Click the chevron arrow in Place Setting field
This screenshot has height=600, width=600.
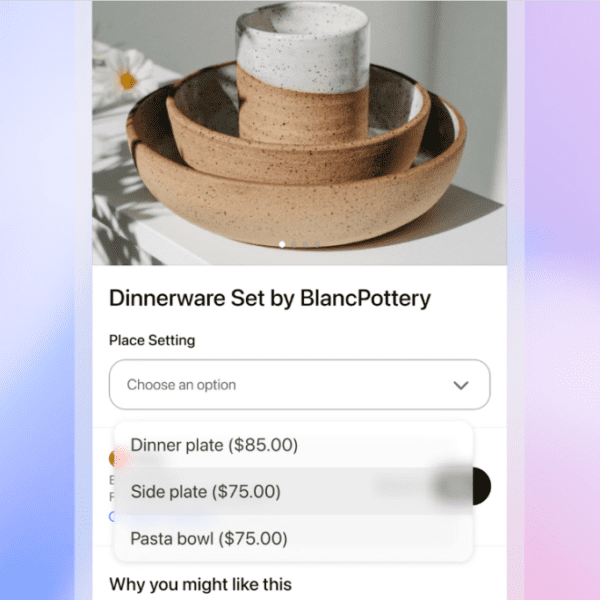pos(461,385)
